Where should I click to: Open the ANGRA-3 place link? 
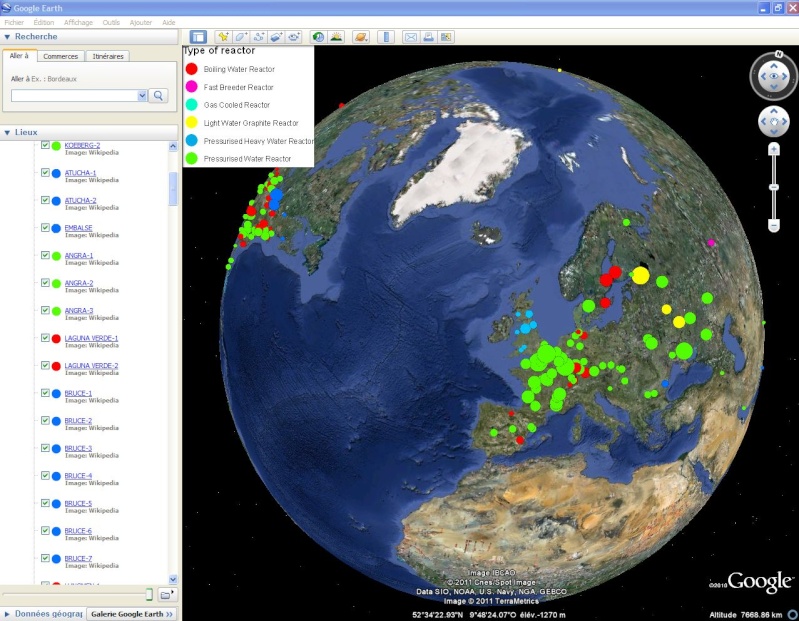pyautogui.click(x=79, y=310)
